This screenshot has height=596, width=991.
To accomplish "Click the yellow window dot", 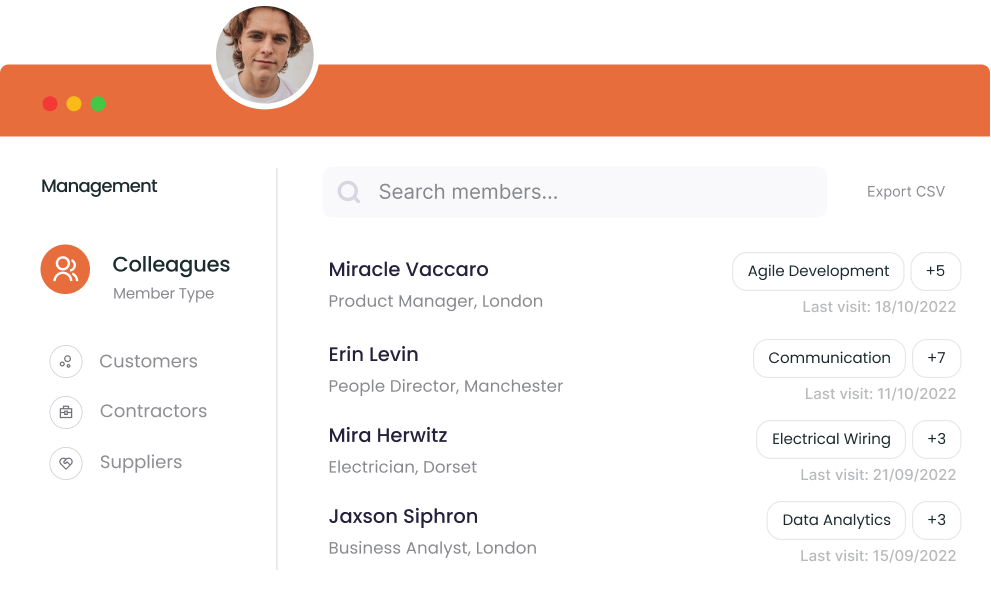I will point(74,104).
